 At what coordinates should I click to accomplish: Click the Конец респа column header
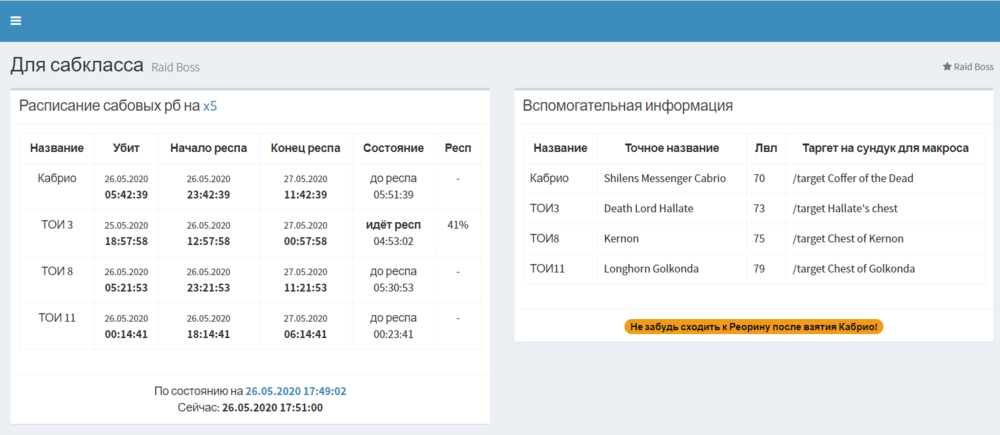click(x=306, y=148)
